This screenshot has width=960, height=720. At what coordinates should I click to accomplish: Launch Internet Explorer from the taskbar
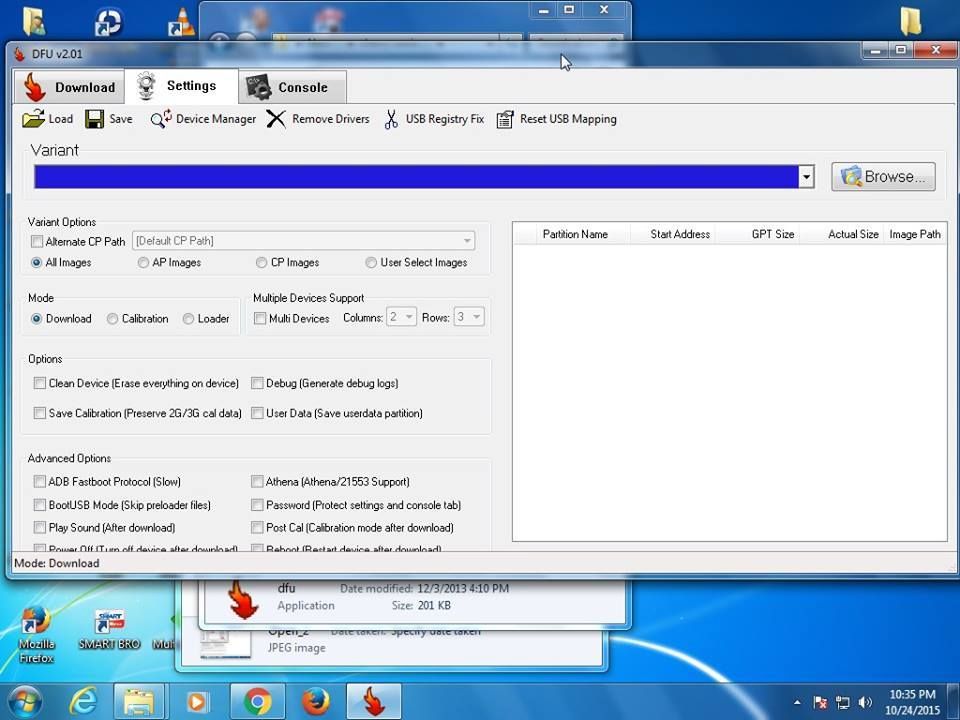point(84,702)
